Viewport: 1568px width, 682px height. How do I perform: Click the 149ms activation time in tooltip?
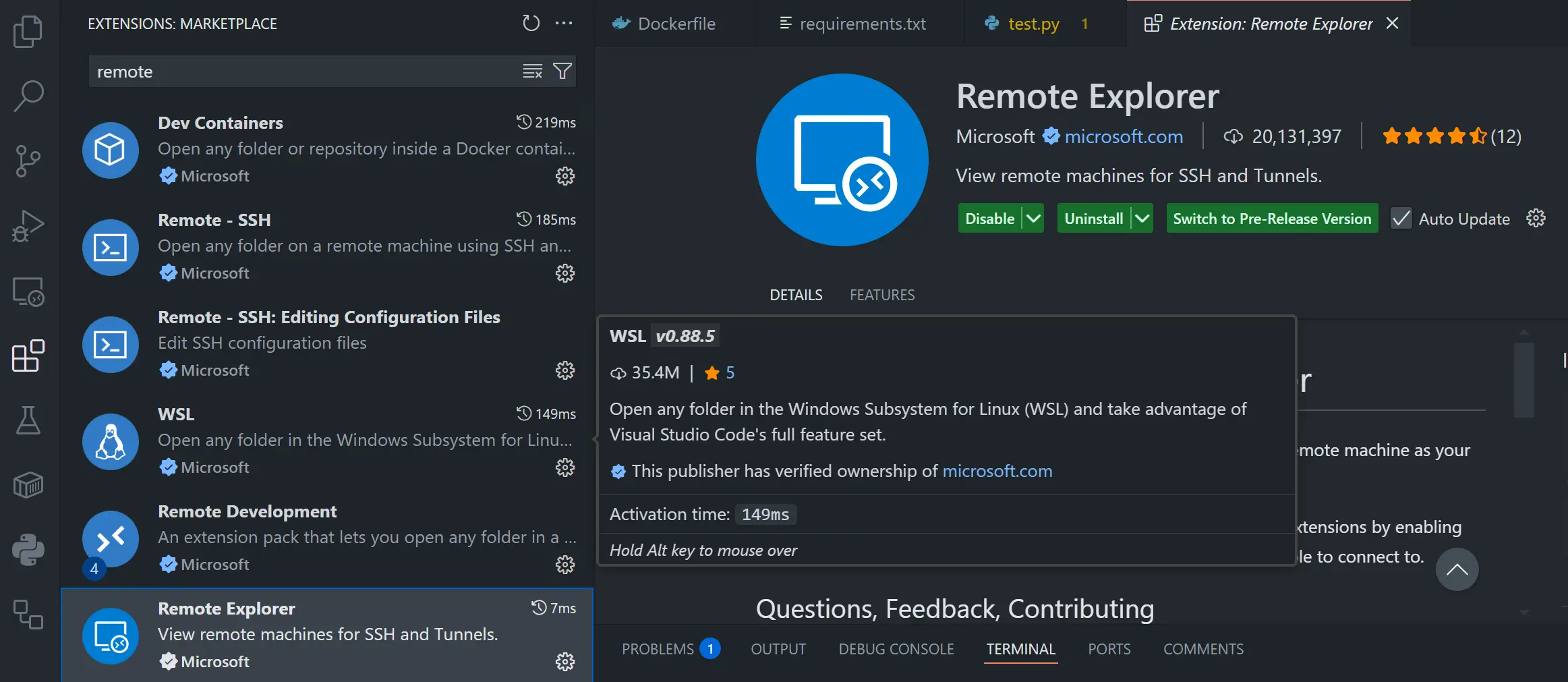click(x=765, y=515)
